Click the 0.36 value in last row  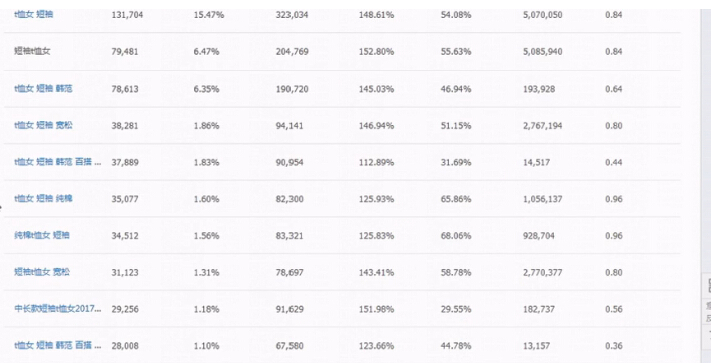[x=614, y=346]
